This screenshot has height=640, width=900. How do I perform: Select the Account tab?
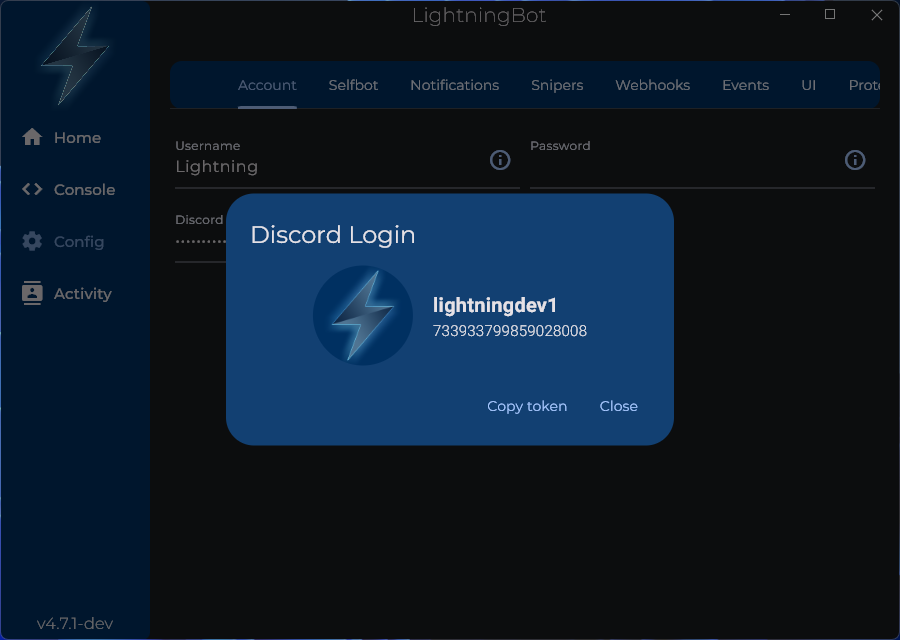coord(267,85)
